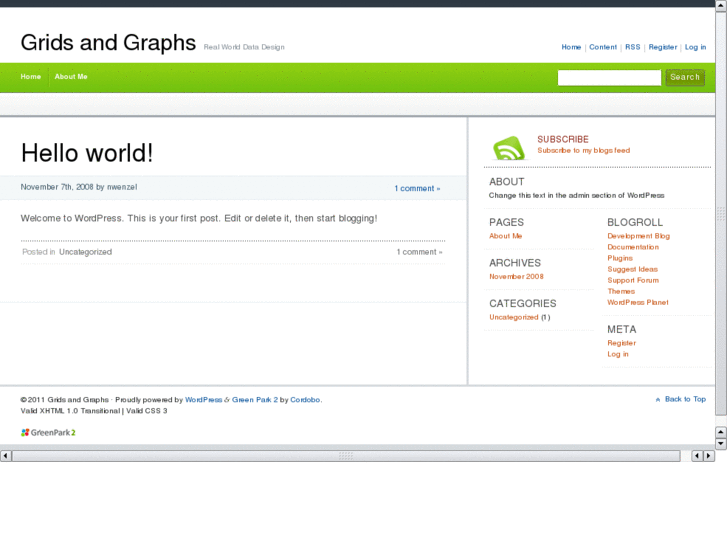
Task: Click Register under Meta sidebar
Action: [621, 343]
